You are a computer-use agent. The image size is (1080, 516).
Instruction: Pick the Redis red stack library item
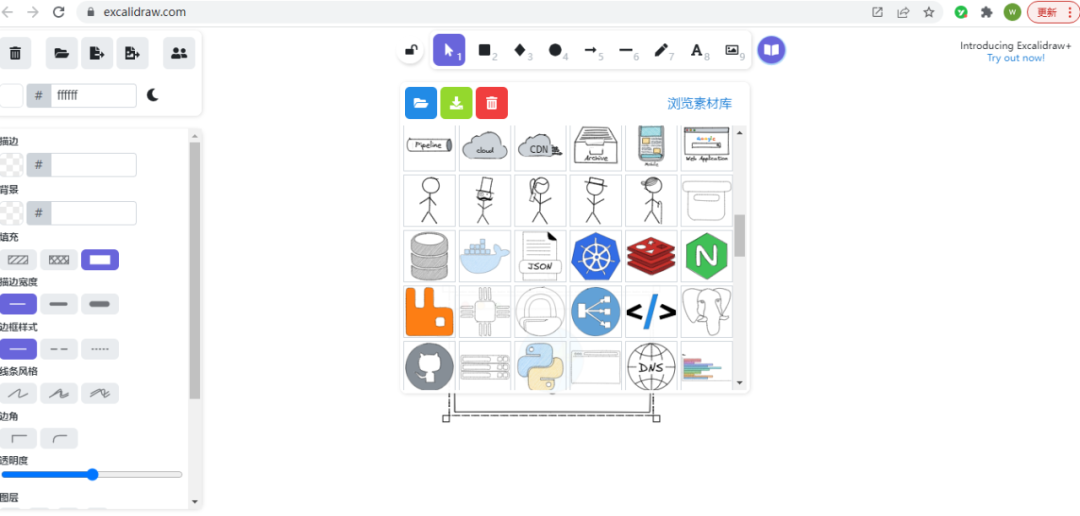click(x=651, y=256)
